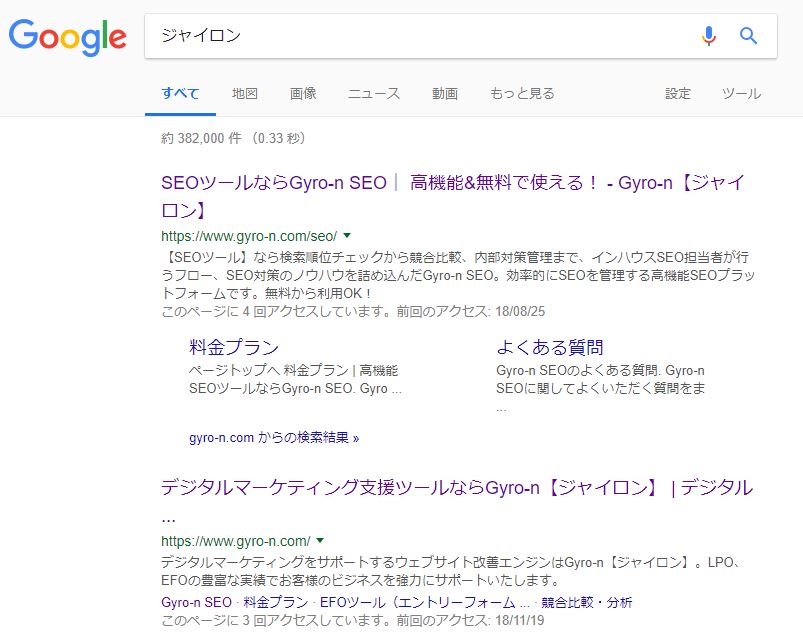The image size is (803, 635).
Task: Switch to the 画像 tab
Action: (303, 93)
